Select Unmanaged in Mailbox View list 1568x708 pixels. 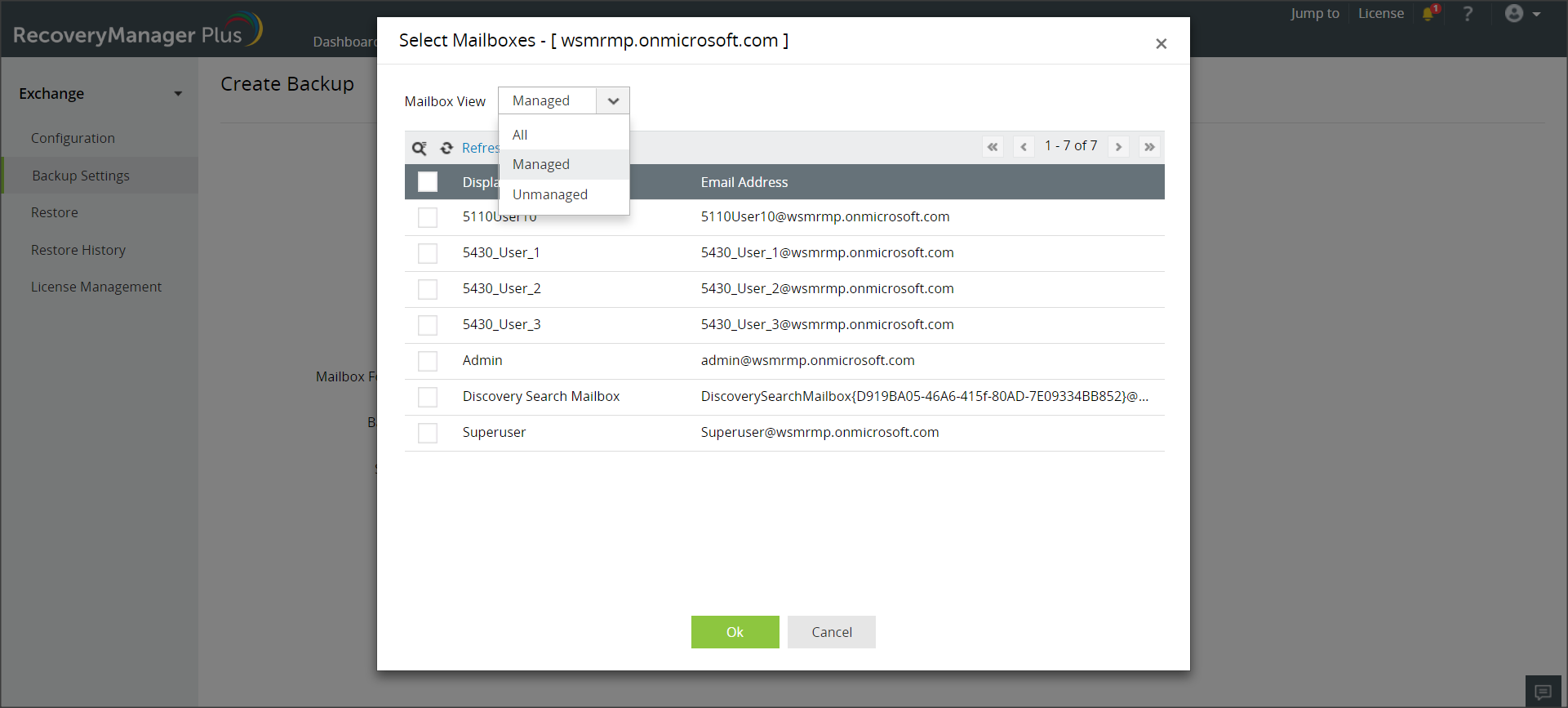pyautogui.click(x=564, y=194)
